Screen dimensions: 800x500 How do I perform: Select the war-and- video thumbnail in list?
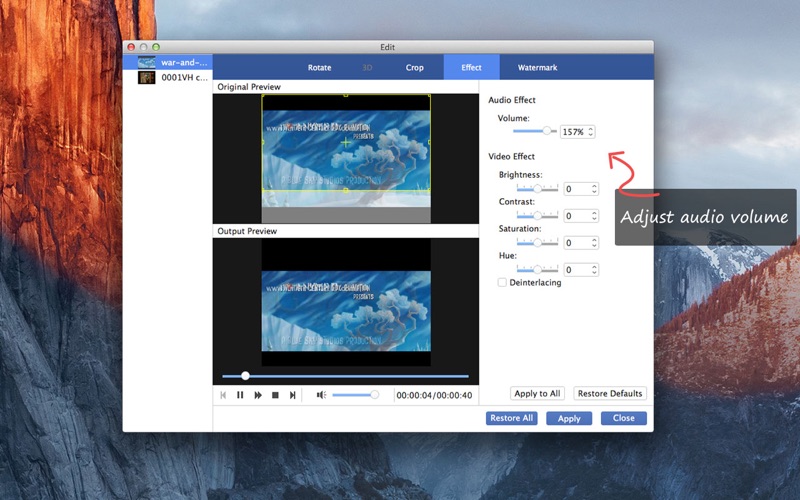[147, 62]
